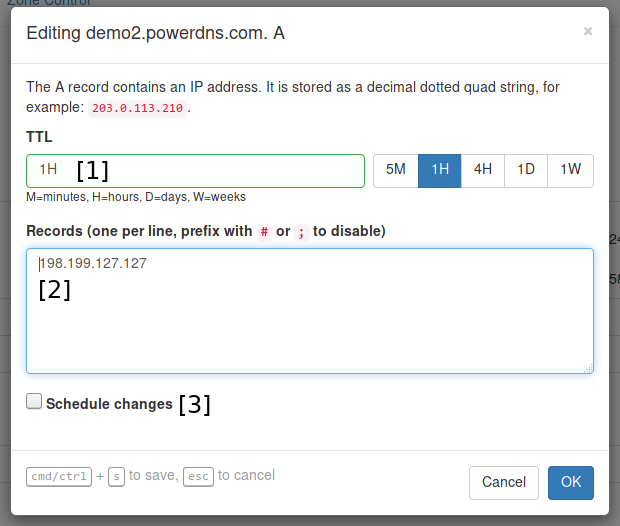
Task: Set TTL to 1W preset
Action: click(x=570, y=170)
